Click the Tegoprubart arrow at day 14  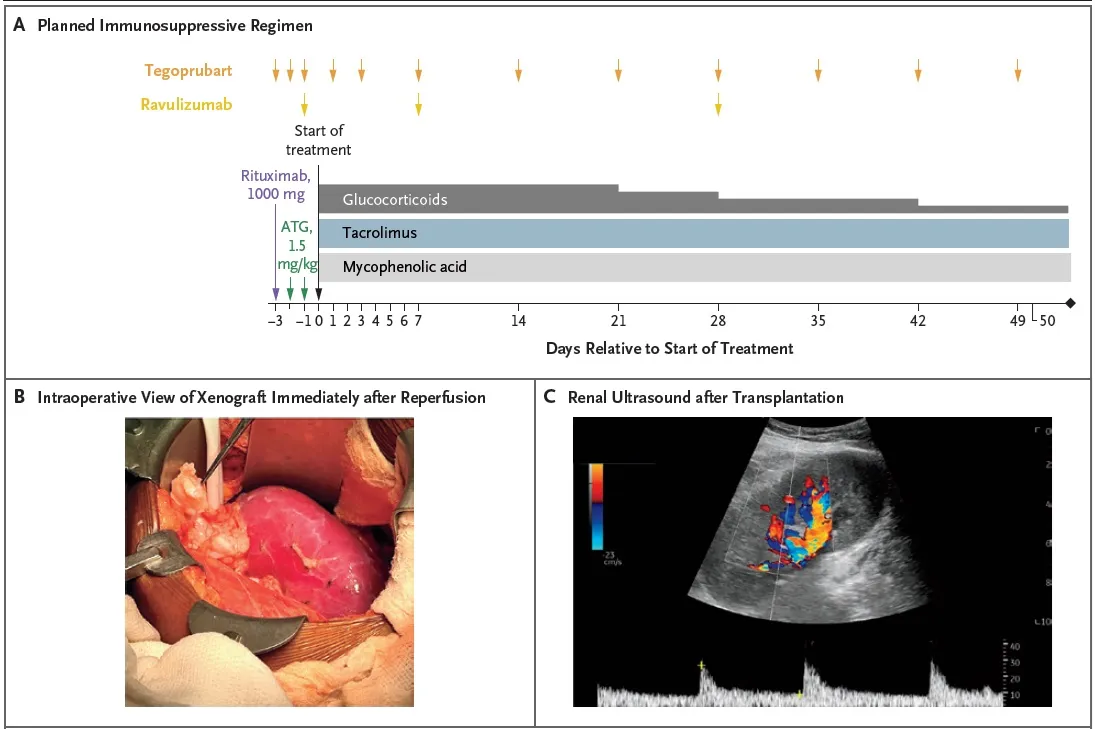518,70
